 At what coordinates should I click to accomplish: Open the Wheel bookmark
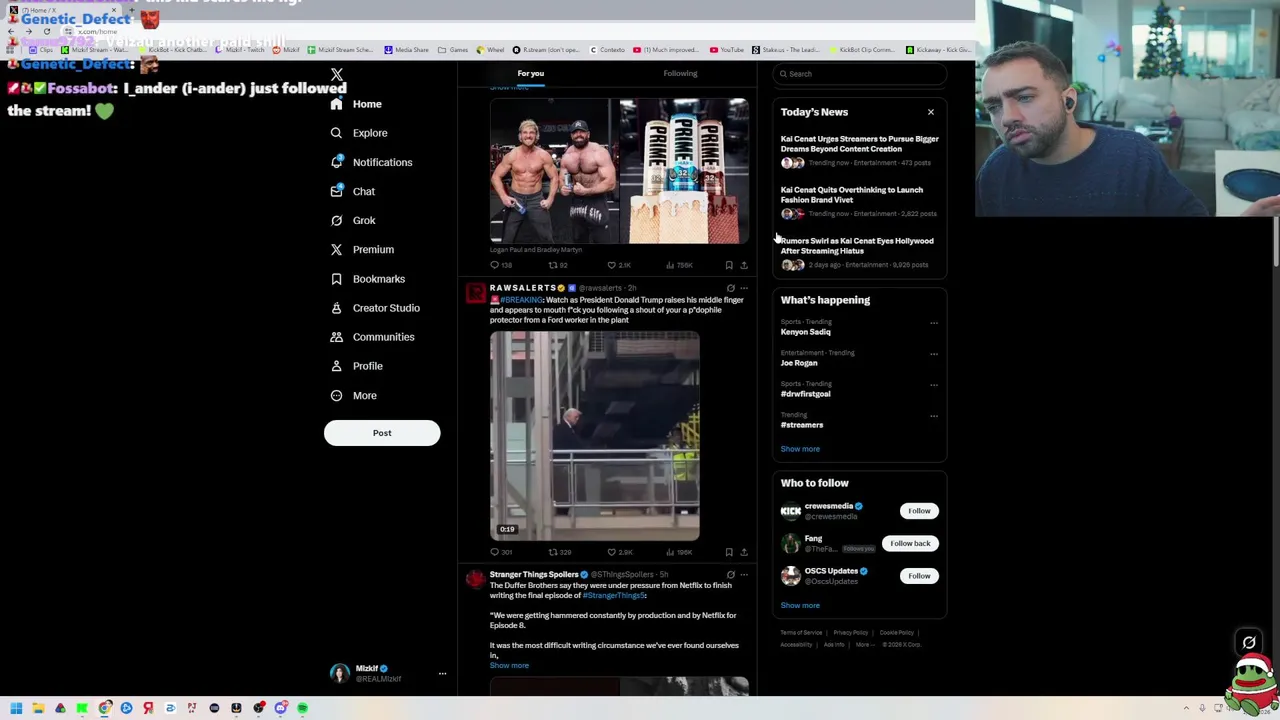tap(491, 50)
